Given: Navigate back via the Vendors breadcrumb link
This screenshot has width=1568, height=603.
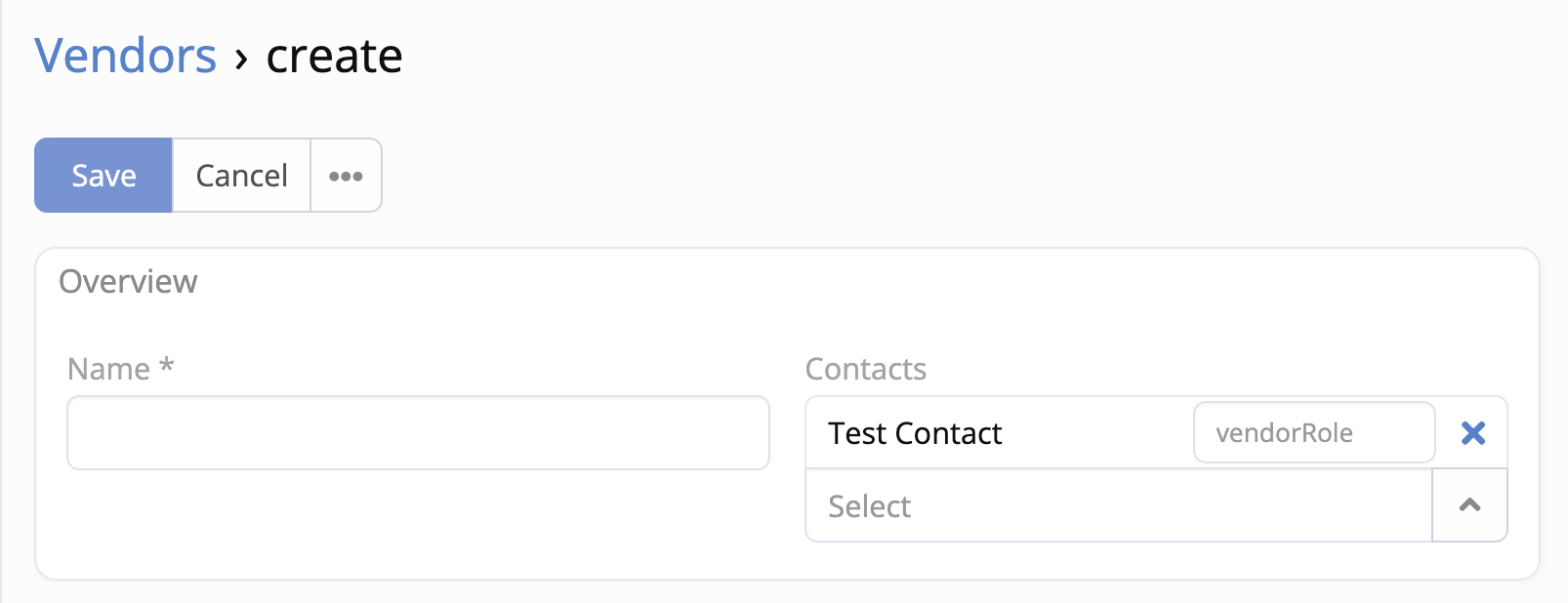Looking at the screenshot, I should tap(126, 56).
